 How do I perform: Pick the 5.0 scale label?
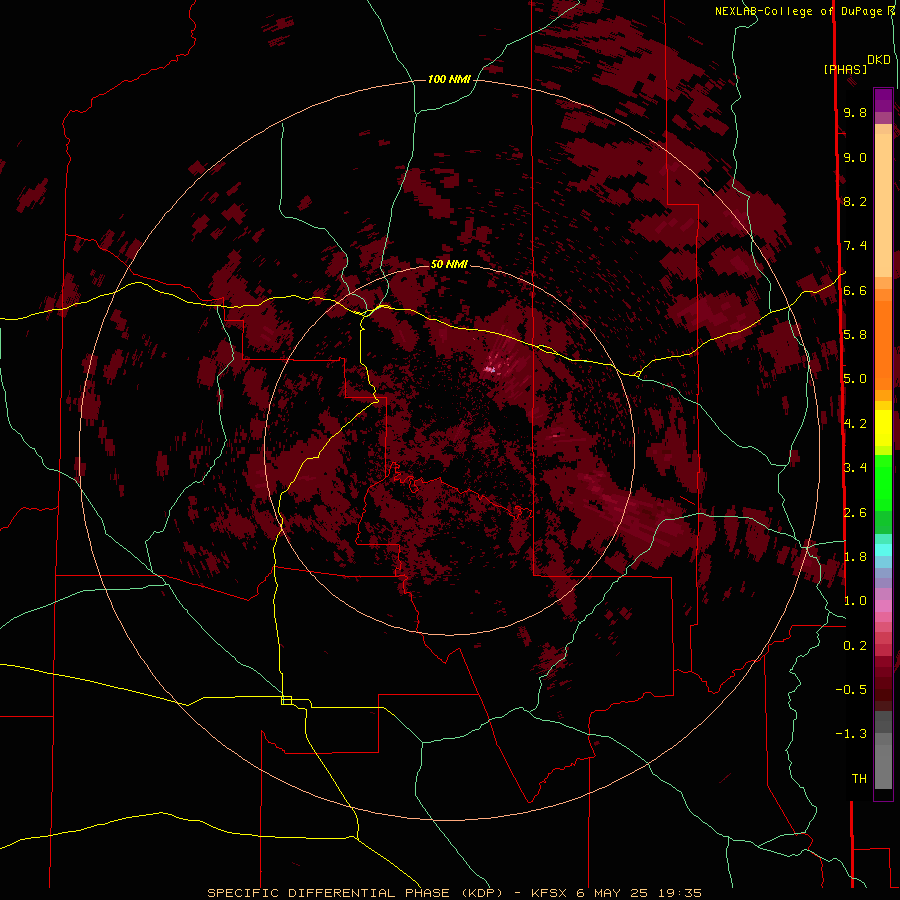pos(855,379)
